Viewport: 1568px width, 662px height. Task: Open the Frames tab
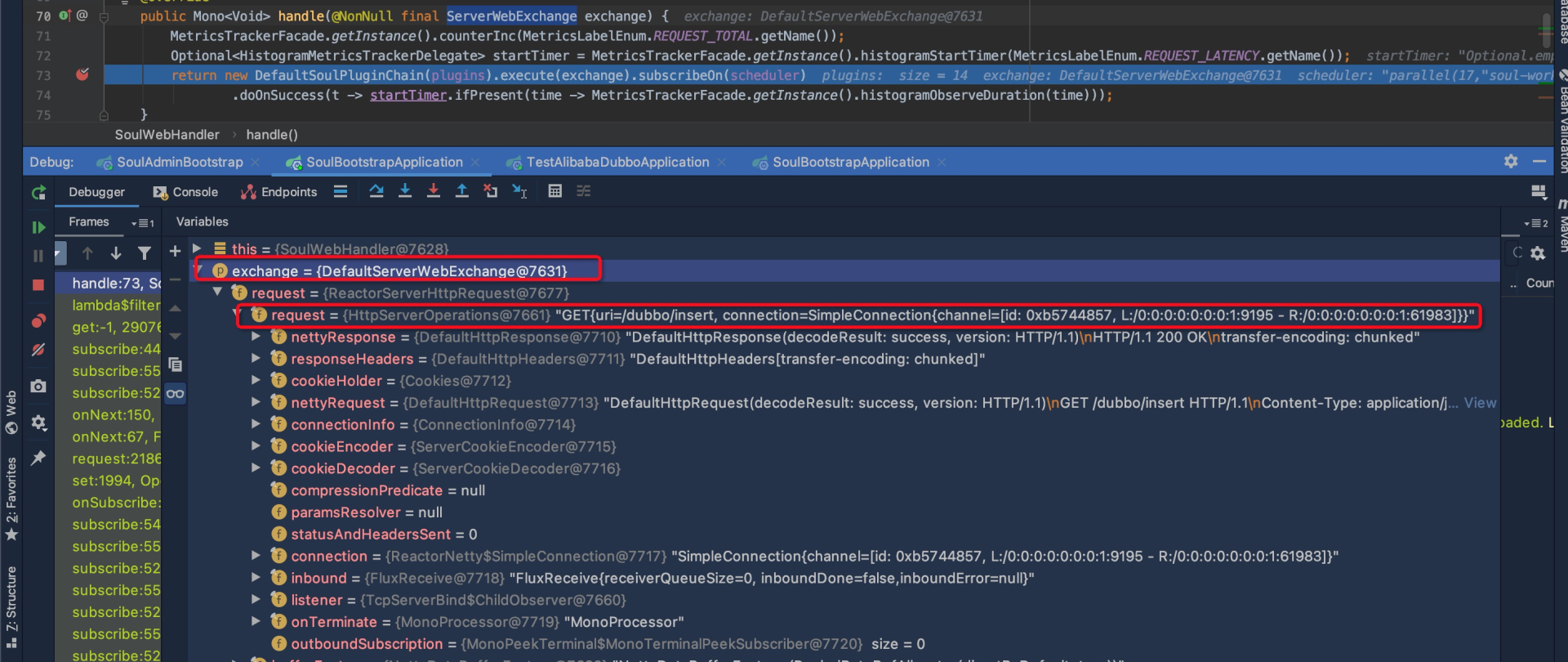89,221
